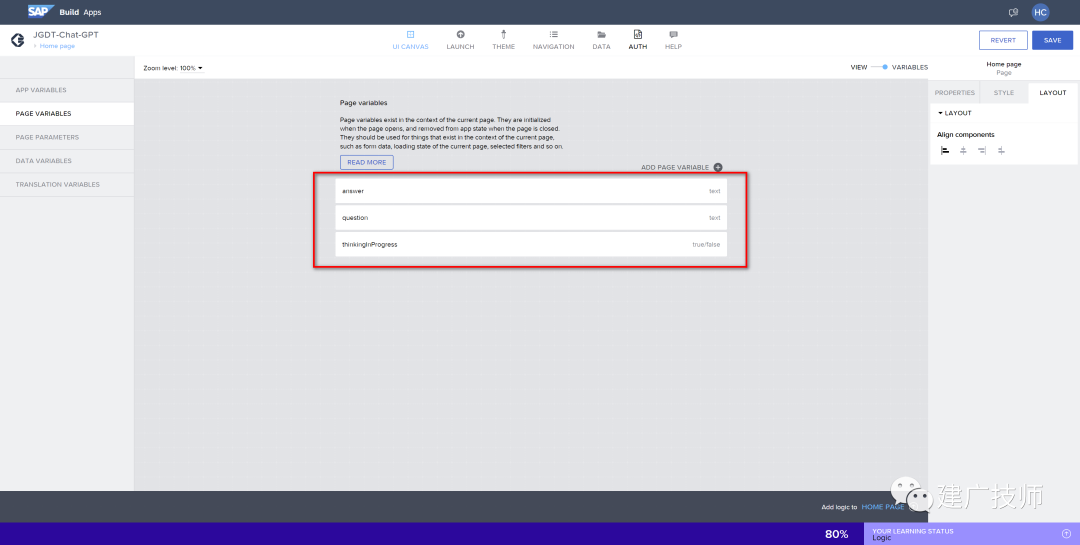Open the HC user avatar menu
Image resolution: width=1080 pixels, height=545 pixels.
[x=1040, y=12]
